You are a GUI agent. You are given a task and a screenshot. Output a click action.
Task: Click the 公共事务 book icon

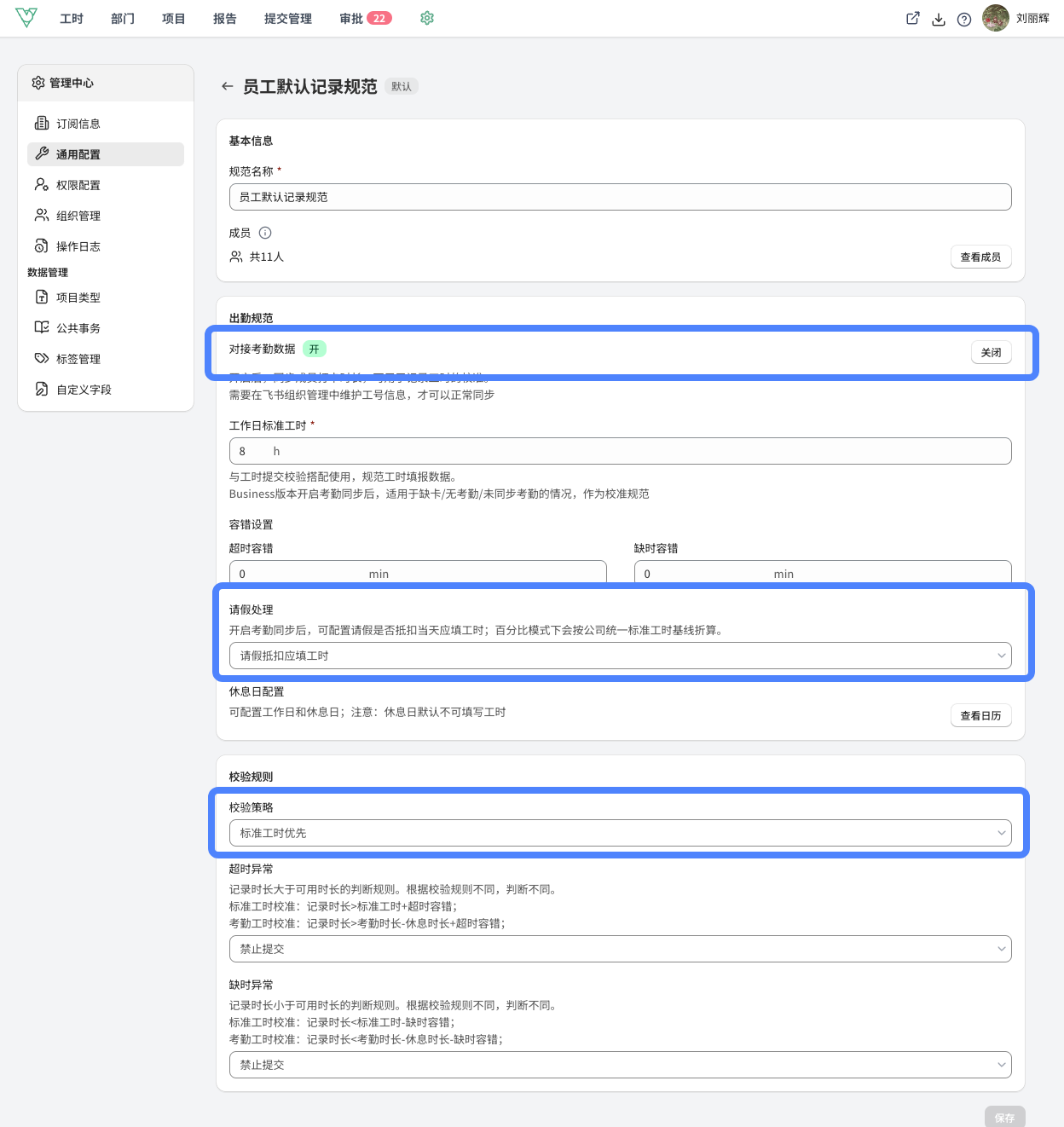click(42, 328)
